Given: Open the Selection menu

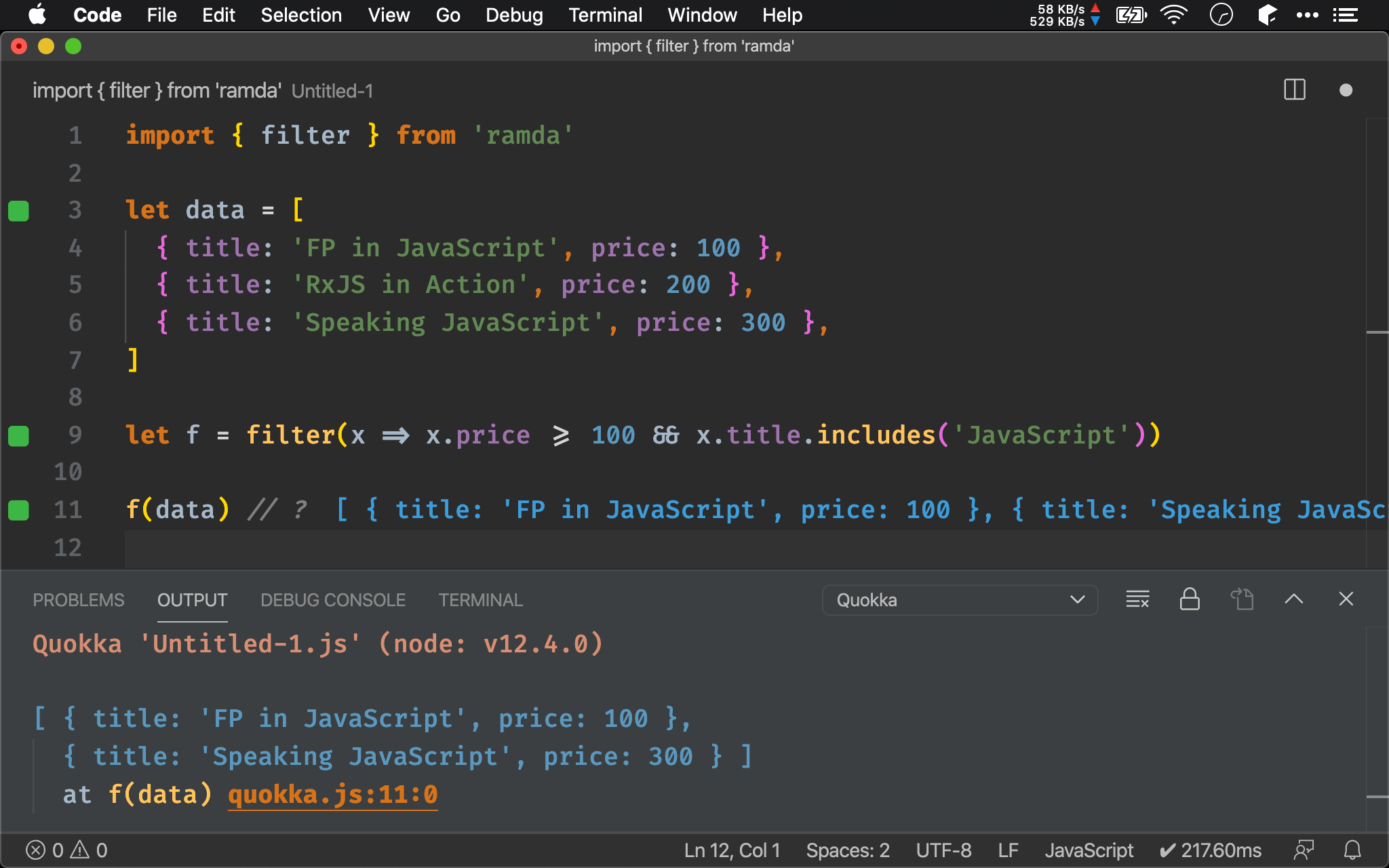Looking at the screenshot, I should pos(301,15).
